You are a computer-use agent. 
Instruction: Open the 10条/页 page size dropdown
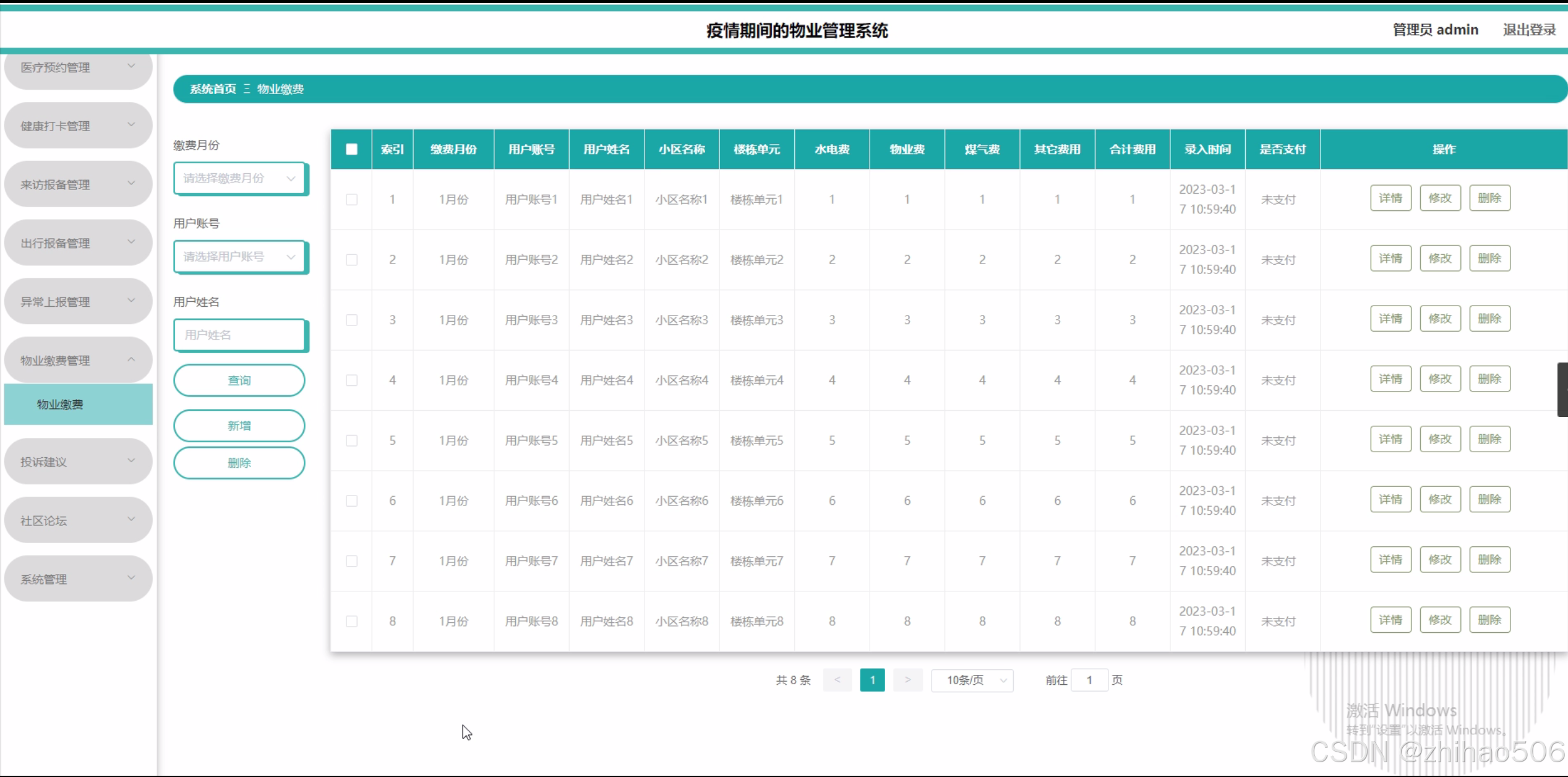pos(972,680)
